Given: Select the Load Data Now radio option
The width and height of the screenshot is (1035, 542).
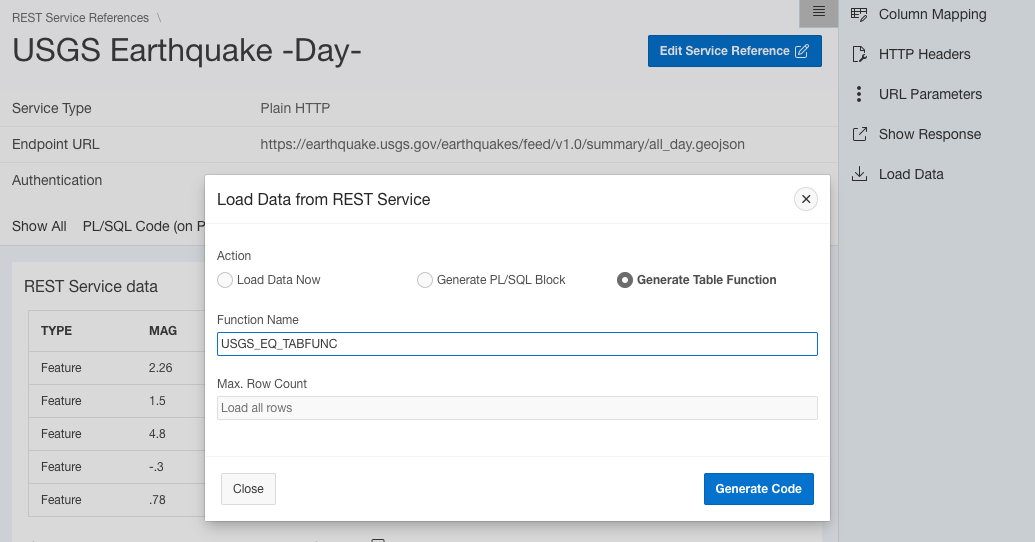Looking at the screenshot, I should tap(225, 280).
